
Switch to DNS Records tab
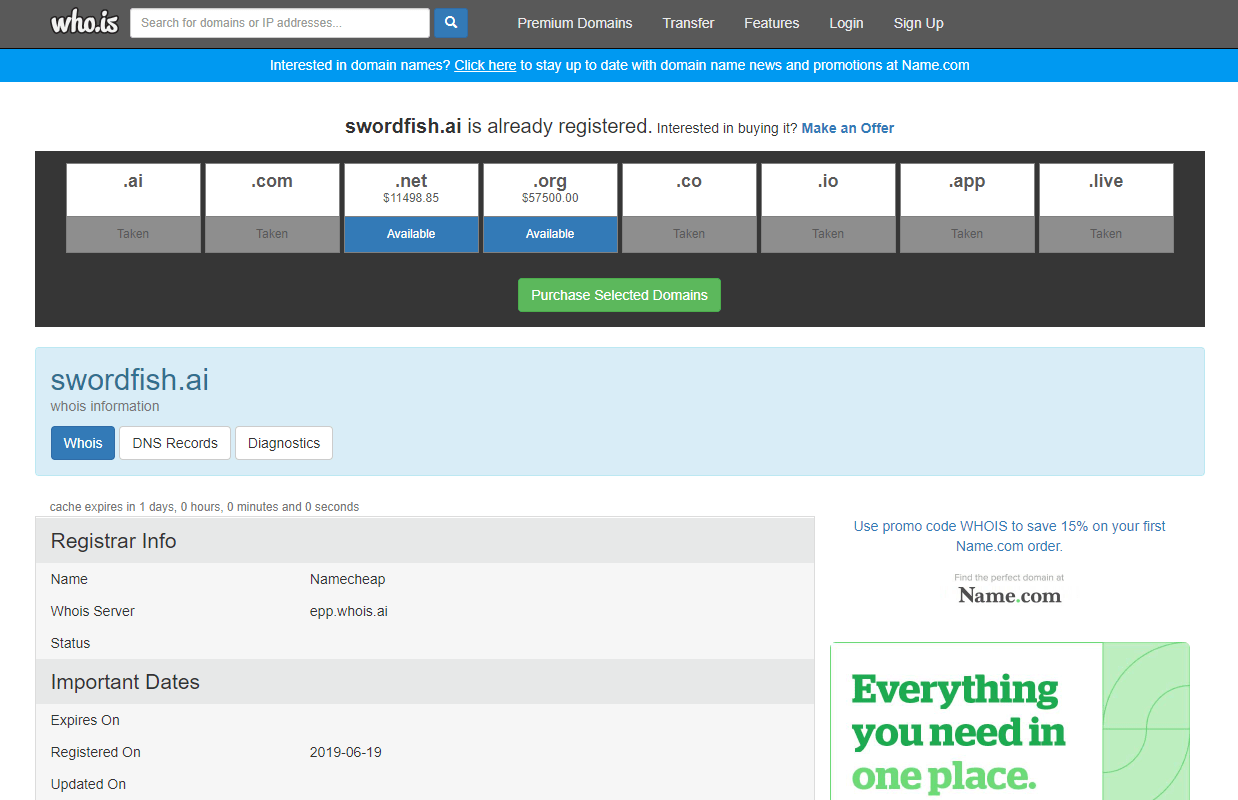point(175,443)
